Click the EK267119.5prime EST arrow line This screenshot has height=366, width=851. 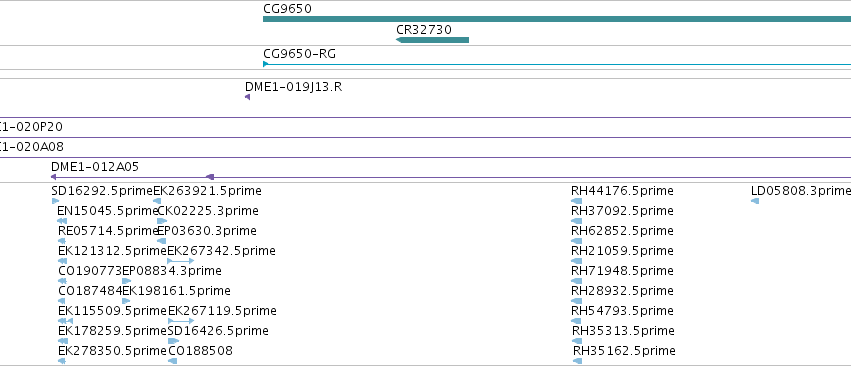click(181, 321)
